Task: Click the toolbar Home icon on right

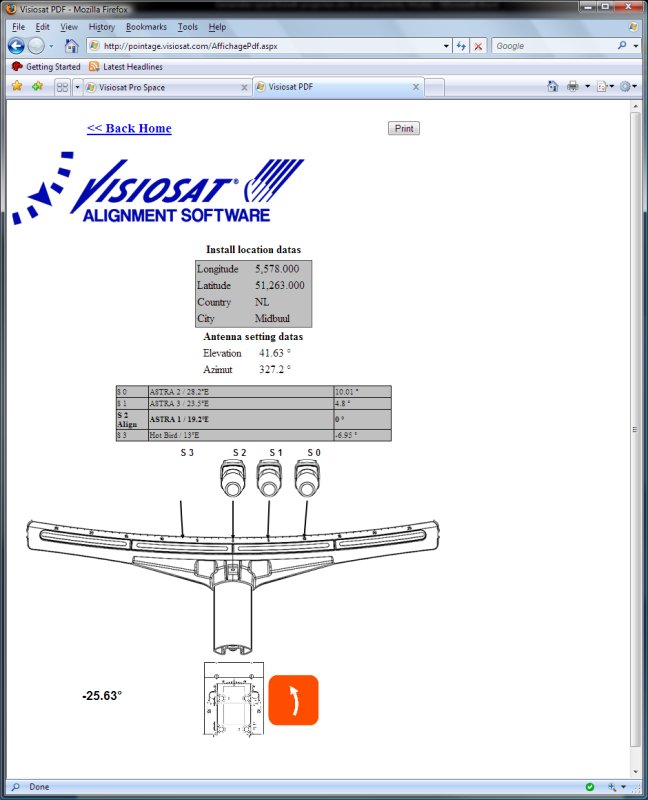Action: click(x=553, y=86)
